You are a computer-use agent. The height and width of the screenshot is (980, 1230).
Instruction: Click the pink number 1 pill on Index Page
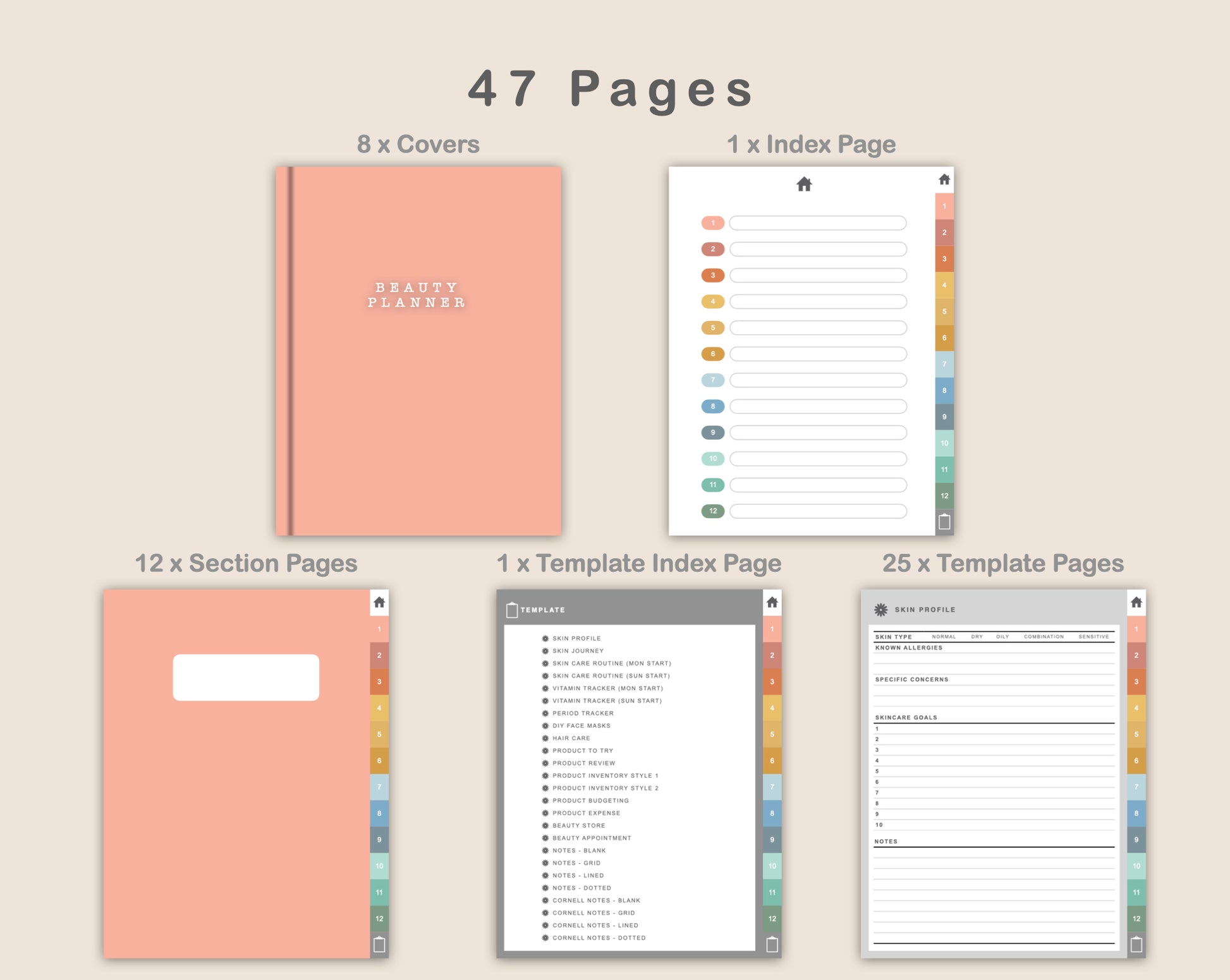click(x=713, y=223)
